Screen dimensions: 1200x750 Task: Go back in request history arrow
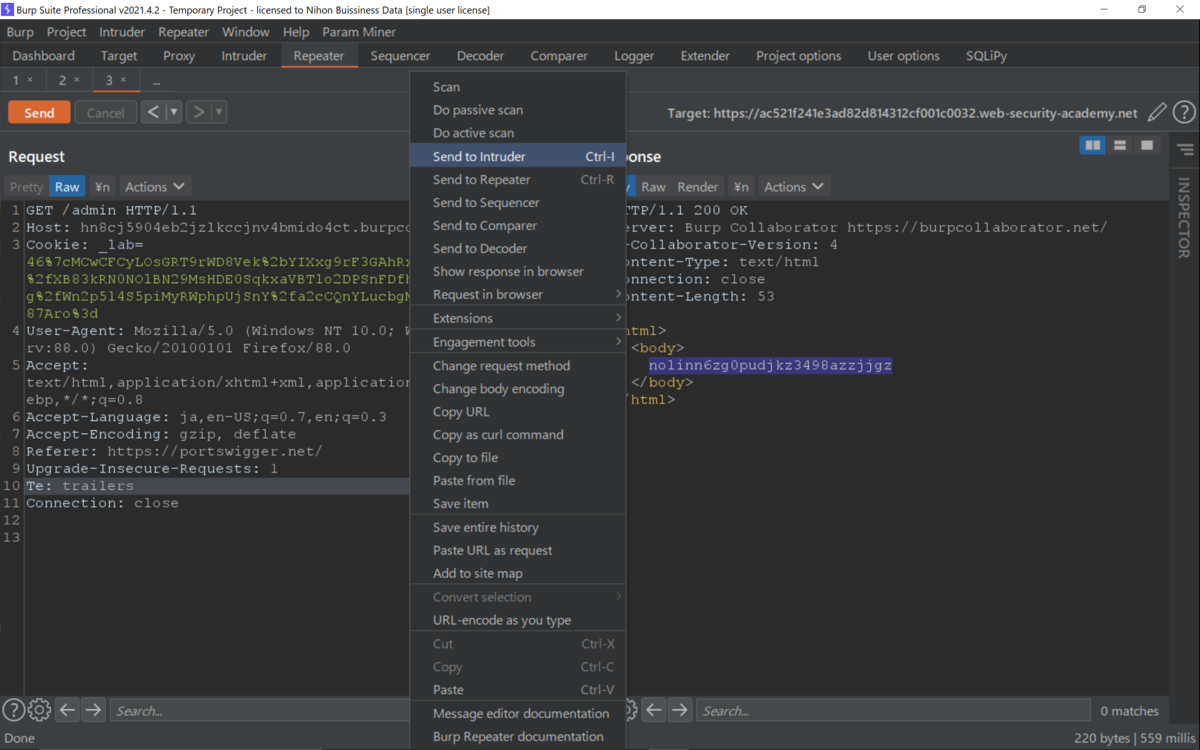pos(153,112)
